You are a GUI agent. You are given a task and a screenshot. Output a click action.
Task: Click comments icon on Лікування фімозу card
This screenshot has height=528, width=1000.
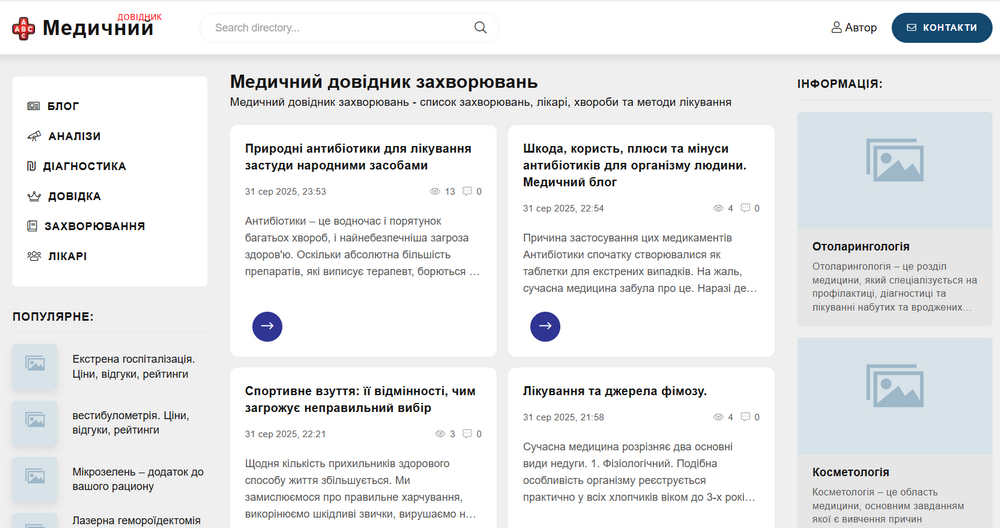[746, 417]
